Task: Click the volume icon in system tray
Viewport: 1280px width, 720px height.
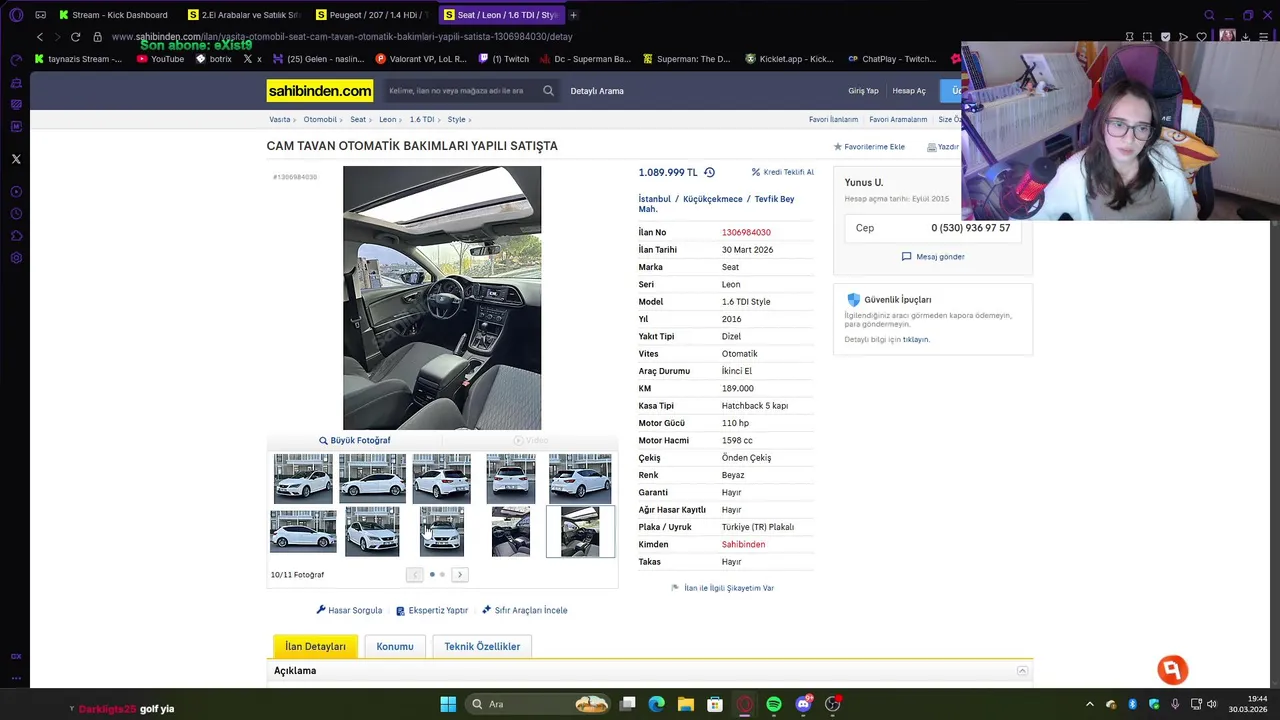Action: point(1211,704)
